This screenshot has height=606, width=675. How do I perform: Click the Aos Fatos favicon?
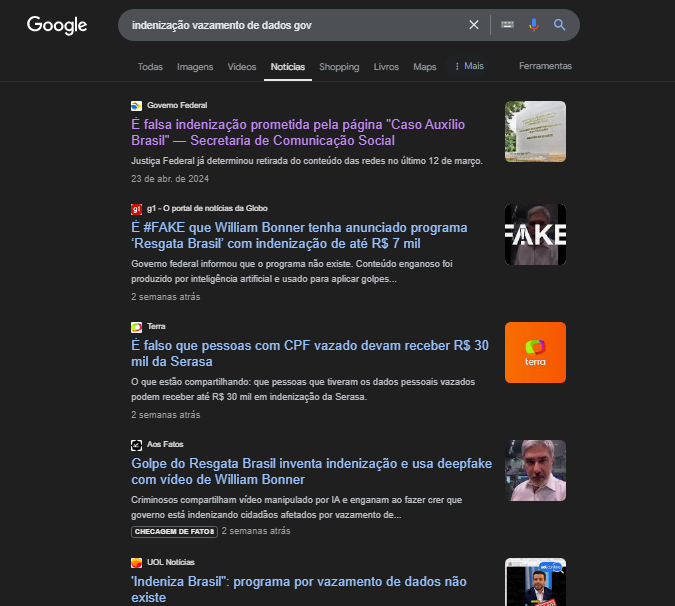pos(136,445)
